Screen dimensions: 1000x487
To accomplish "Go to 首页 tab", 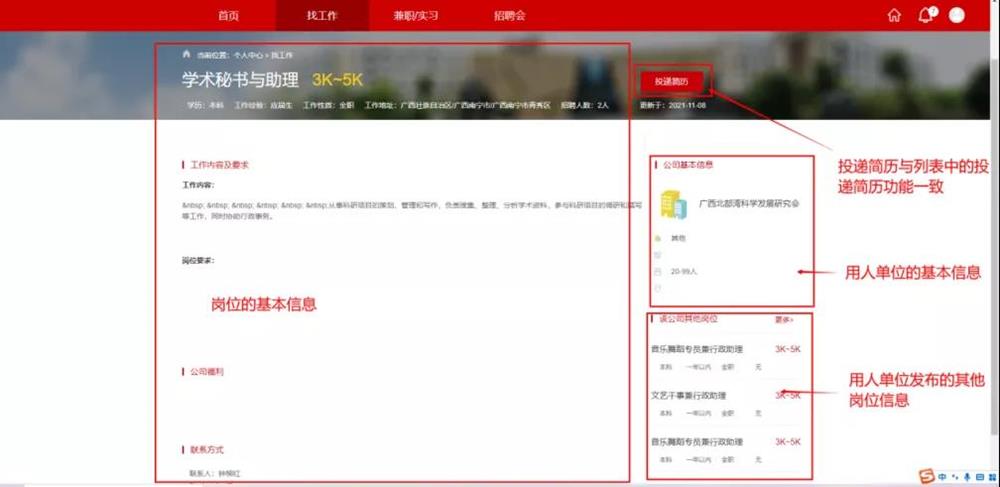I will pyautogui.click(x=228, y=16).
